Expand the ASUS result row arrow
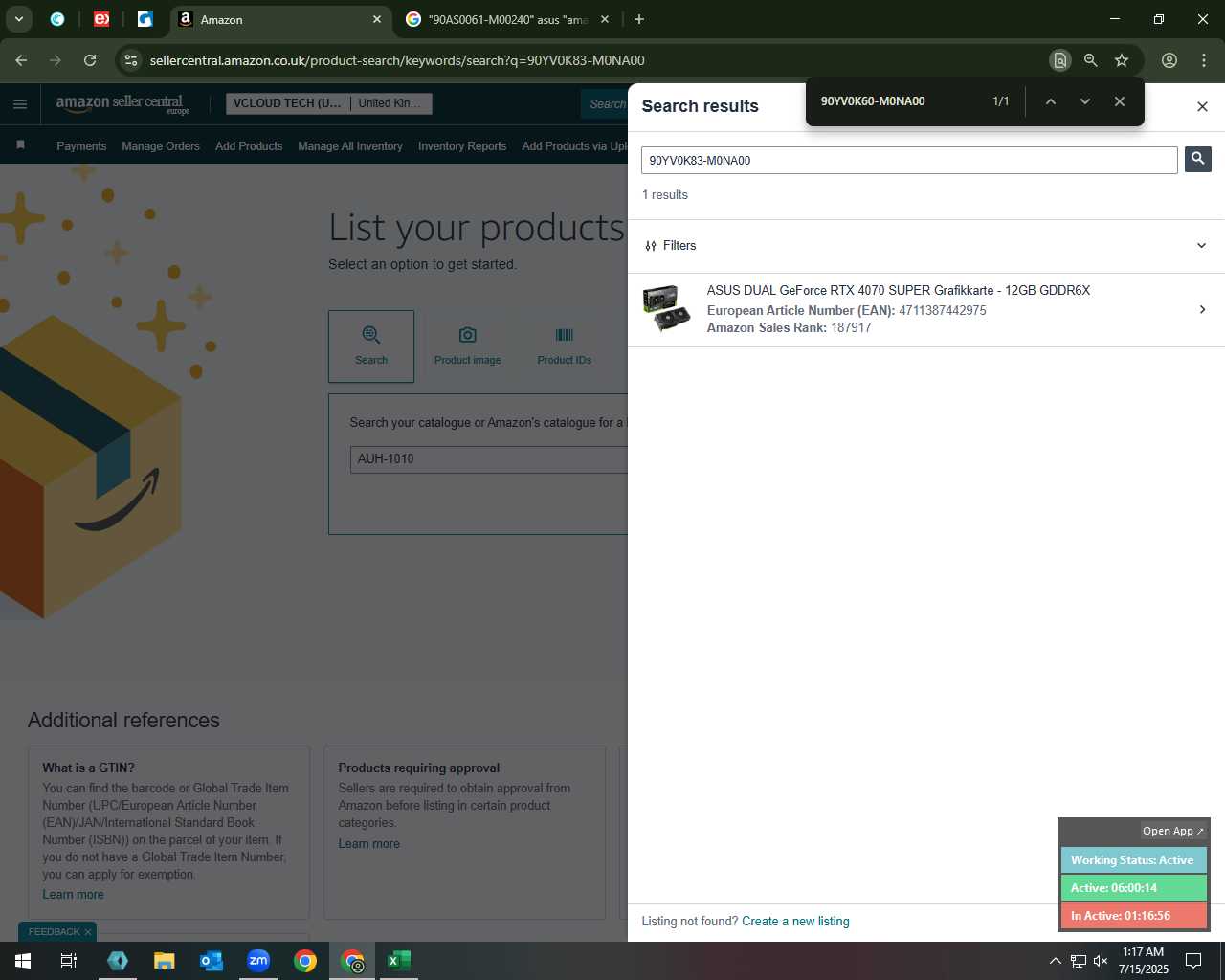The image size is (1225, 980). click(1202, 309)
